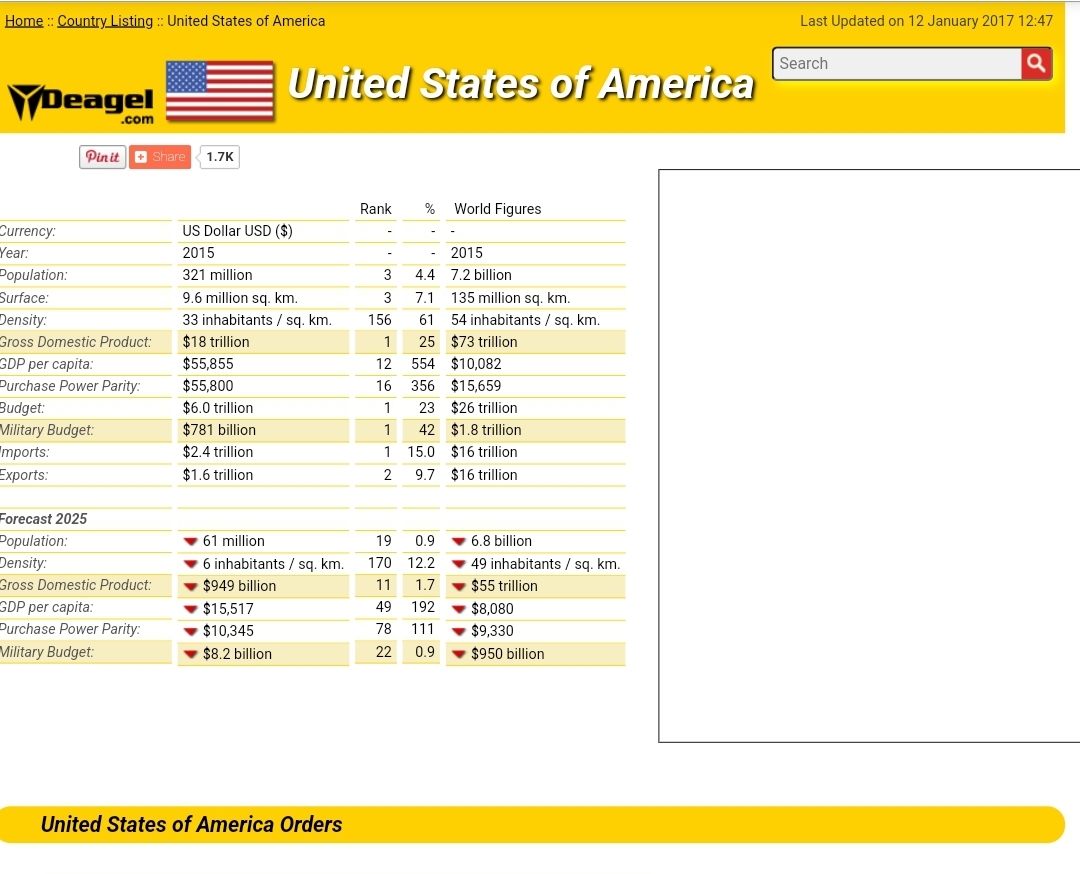Select the '7.2 billion' world population figure
This screenshot has height=874, width=1080.
tap(481, 275)
